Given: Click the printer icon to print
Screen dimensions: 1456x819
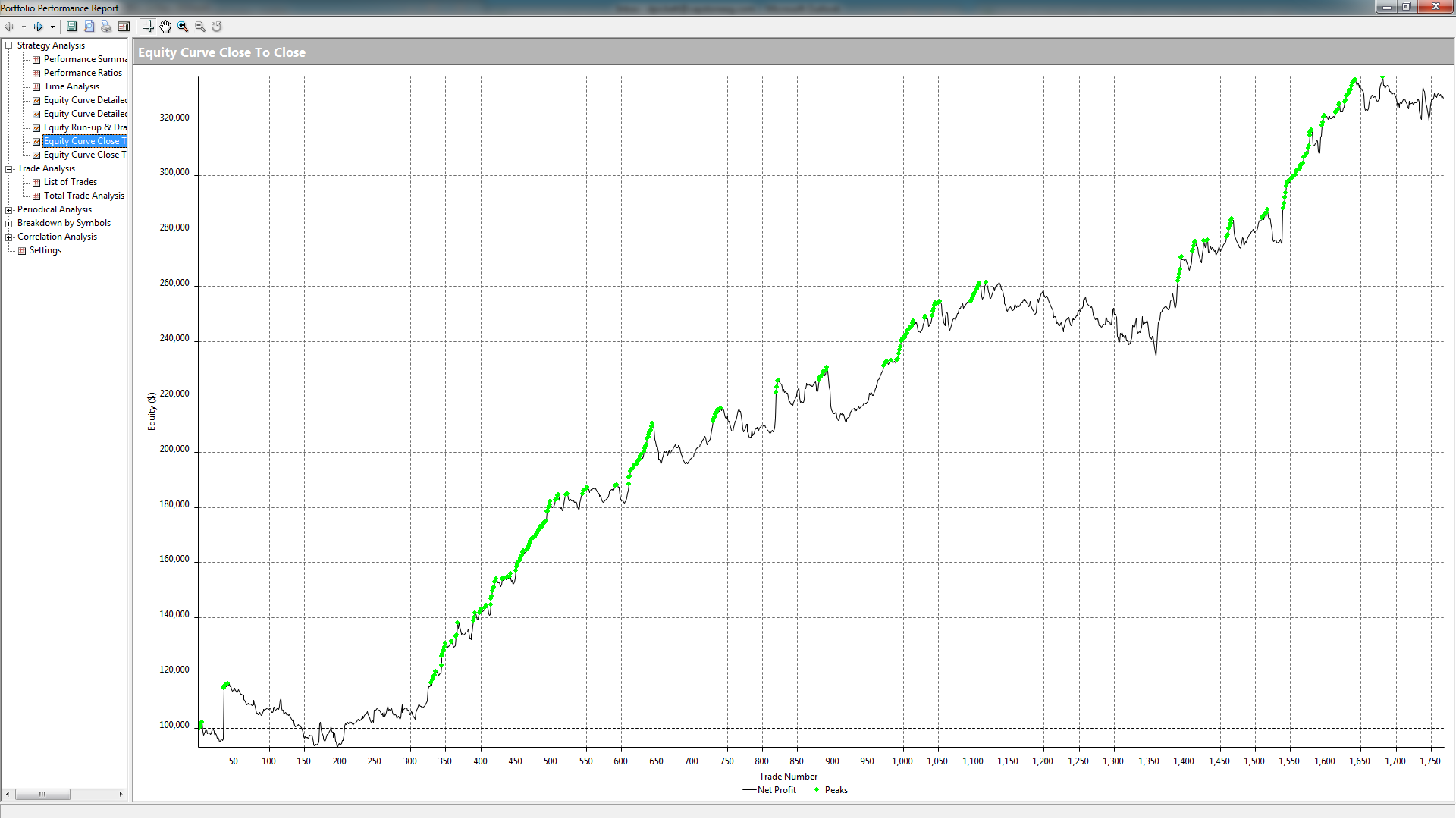Looking at the screenshot, I should (x=106, y=27).
